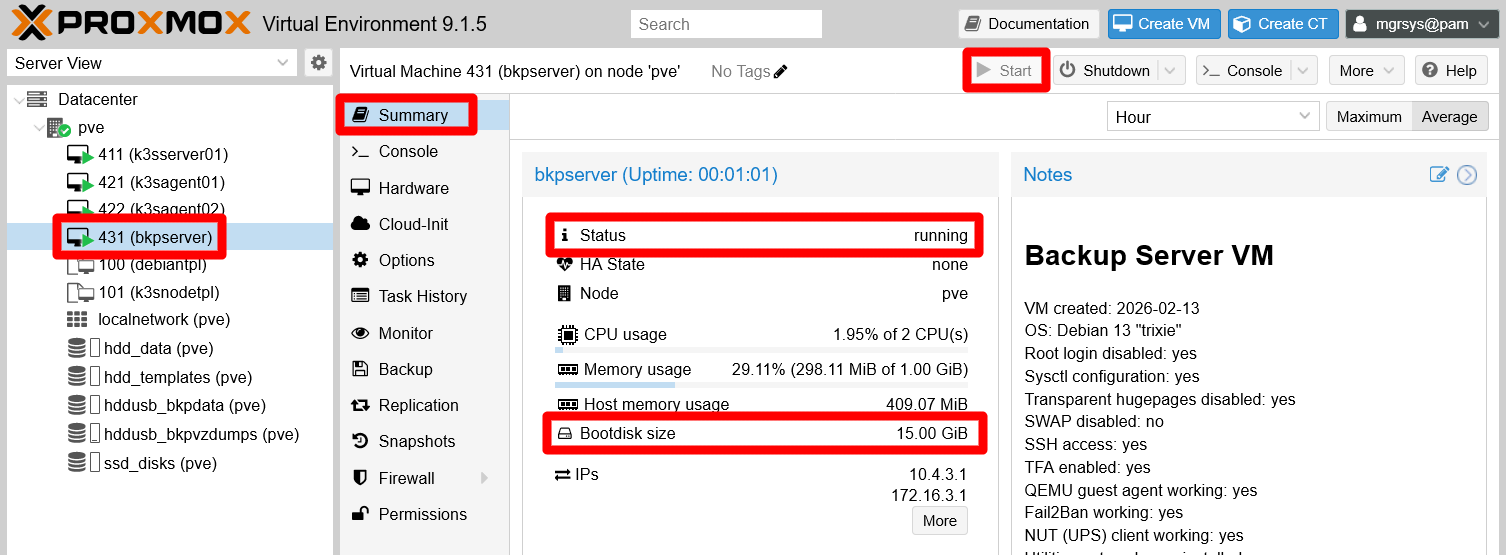Open the Backup section
This screenshot has height=555, width=1506.
[424, 369]
